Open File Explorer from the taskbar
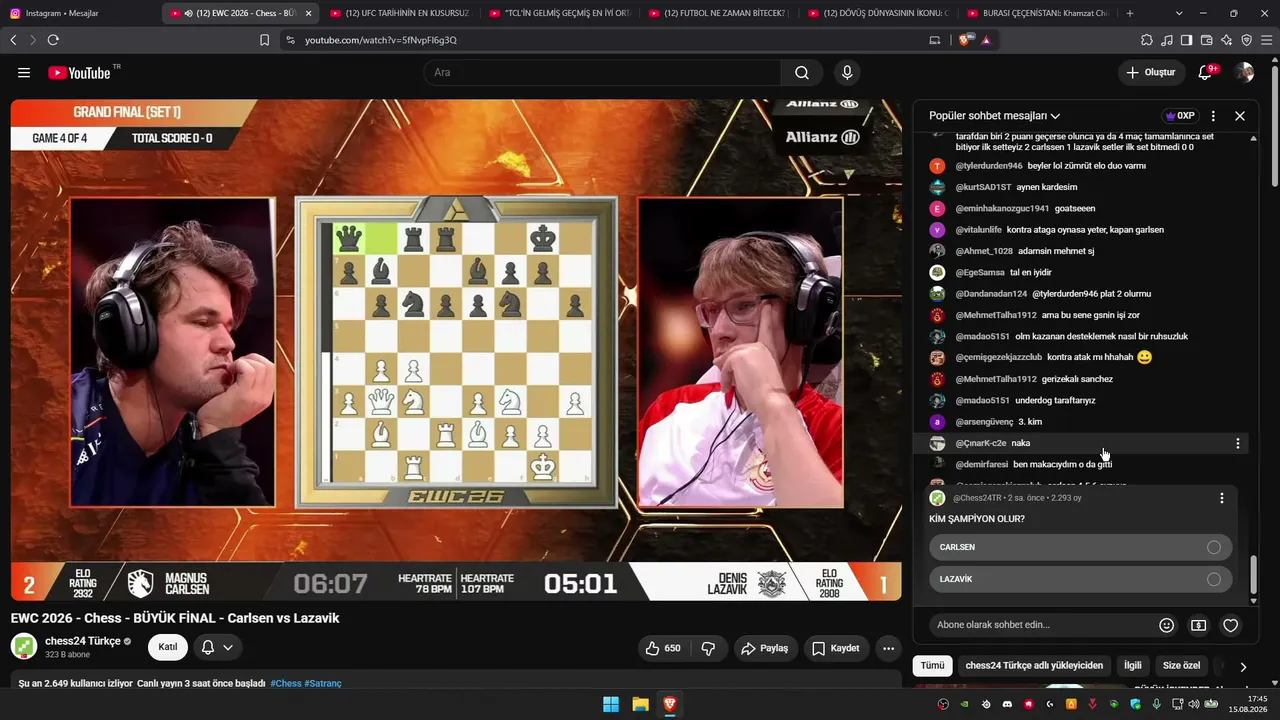The height and width of the screenshot is (720, 1280). click(x=640, y=705)
